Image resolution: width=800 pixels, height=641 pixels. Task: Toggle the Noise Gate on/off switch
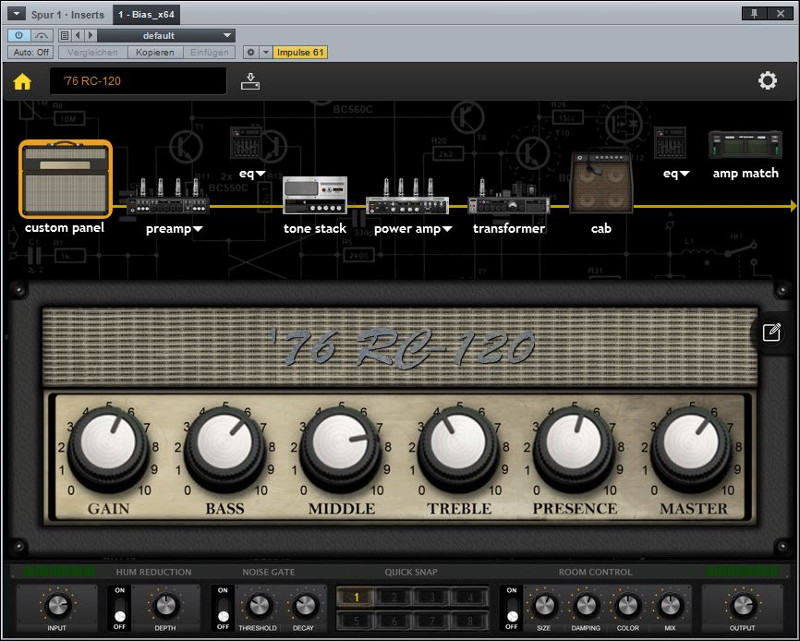222,604
